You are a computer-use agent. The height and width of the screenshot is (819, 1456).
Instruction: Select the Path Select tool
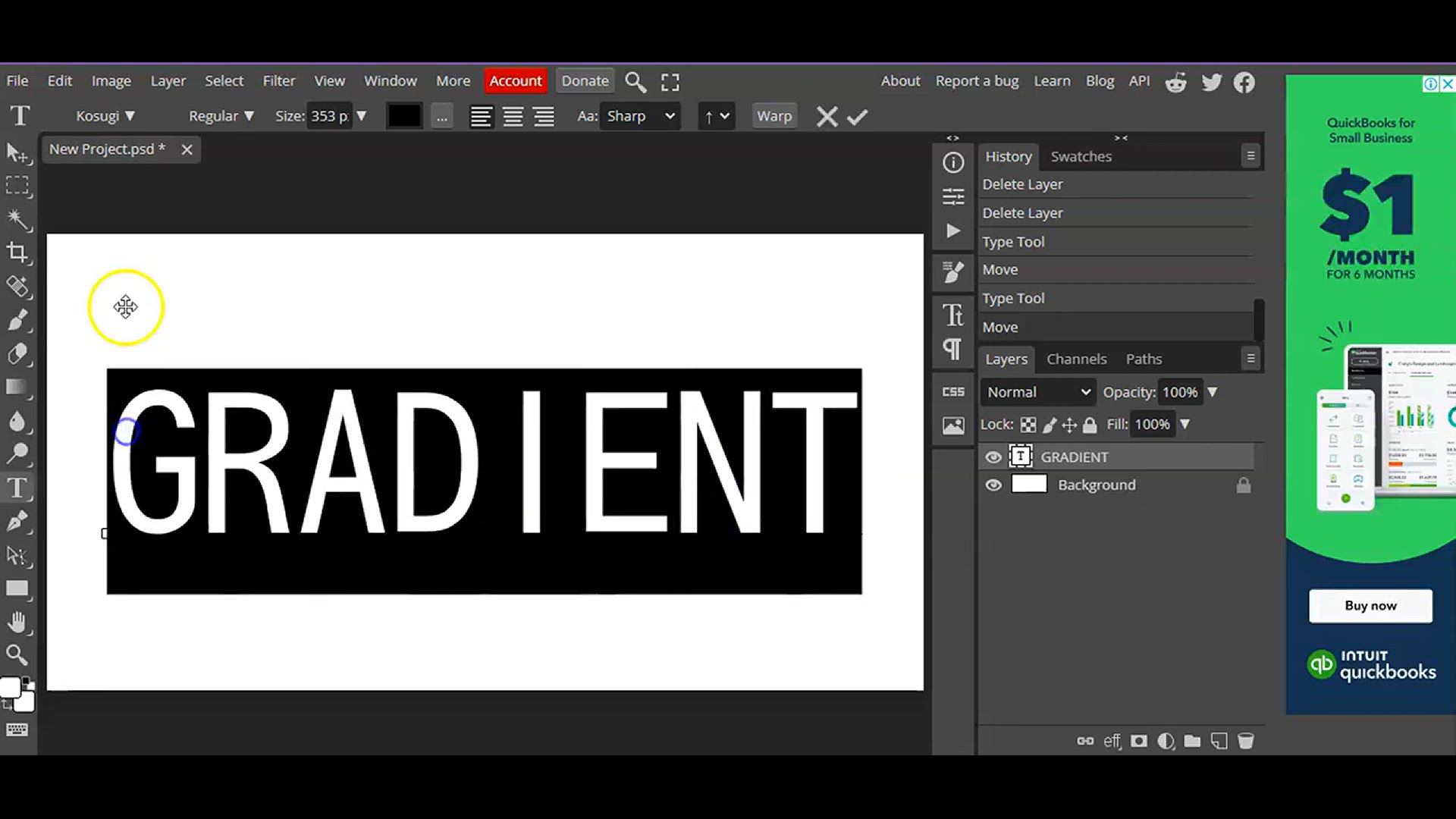17,555
